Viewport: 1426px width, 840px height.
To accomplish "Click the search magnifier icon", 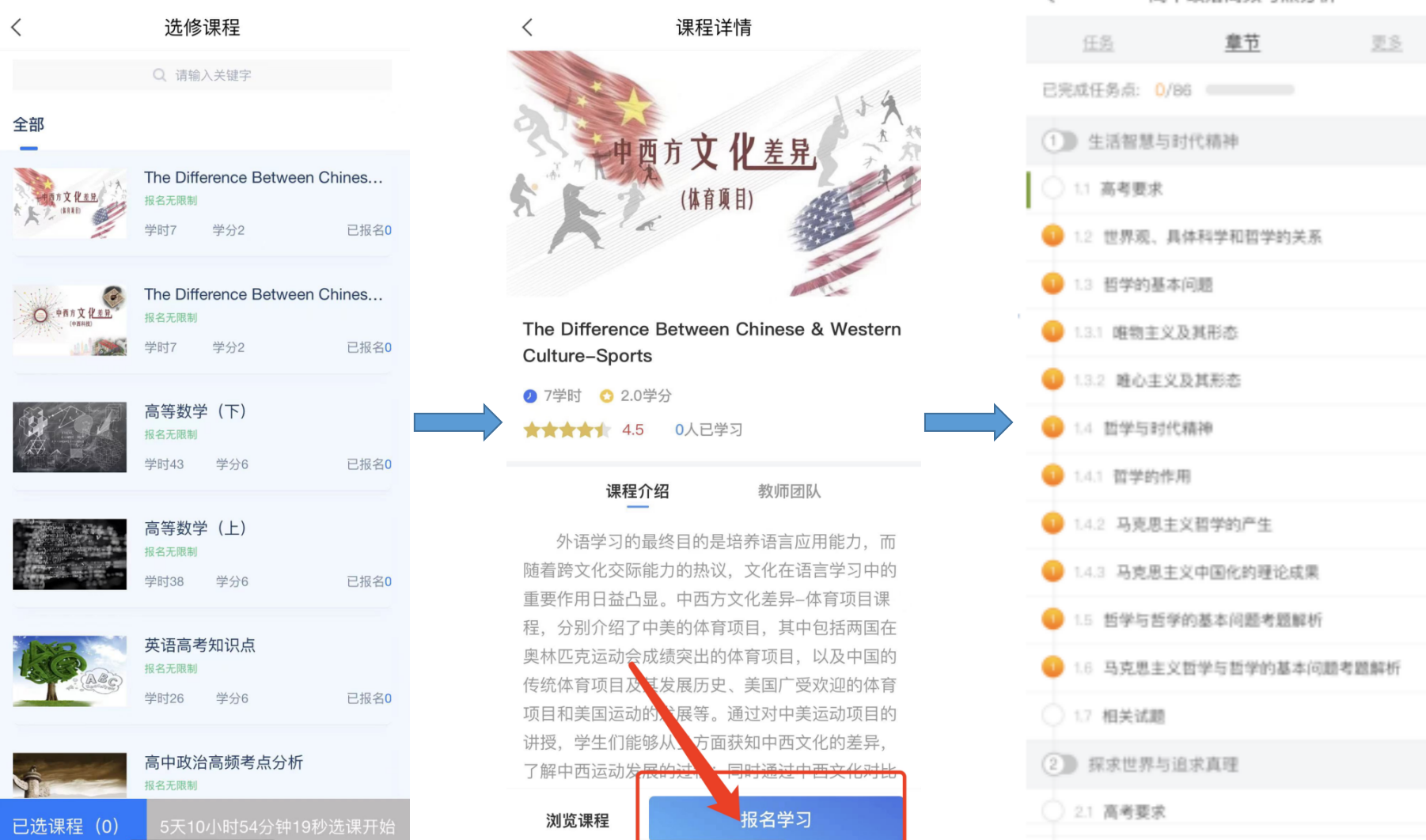I will coord(159,75).
